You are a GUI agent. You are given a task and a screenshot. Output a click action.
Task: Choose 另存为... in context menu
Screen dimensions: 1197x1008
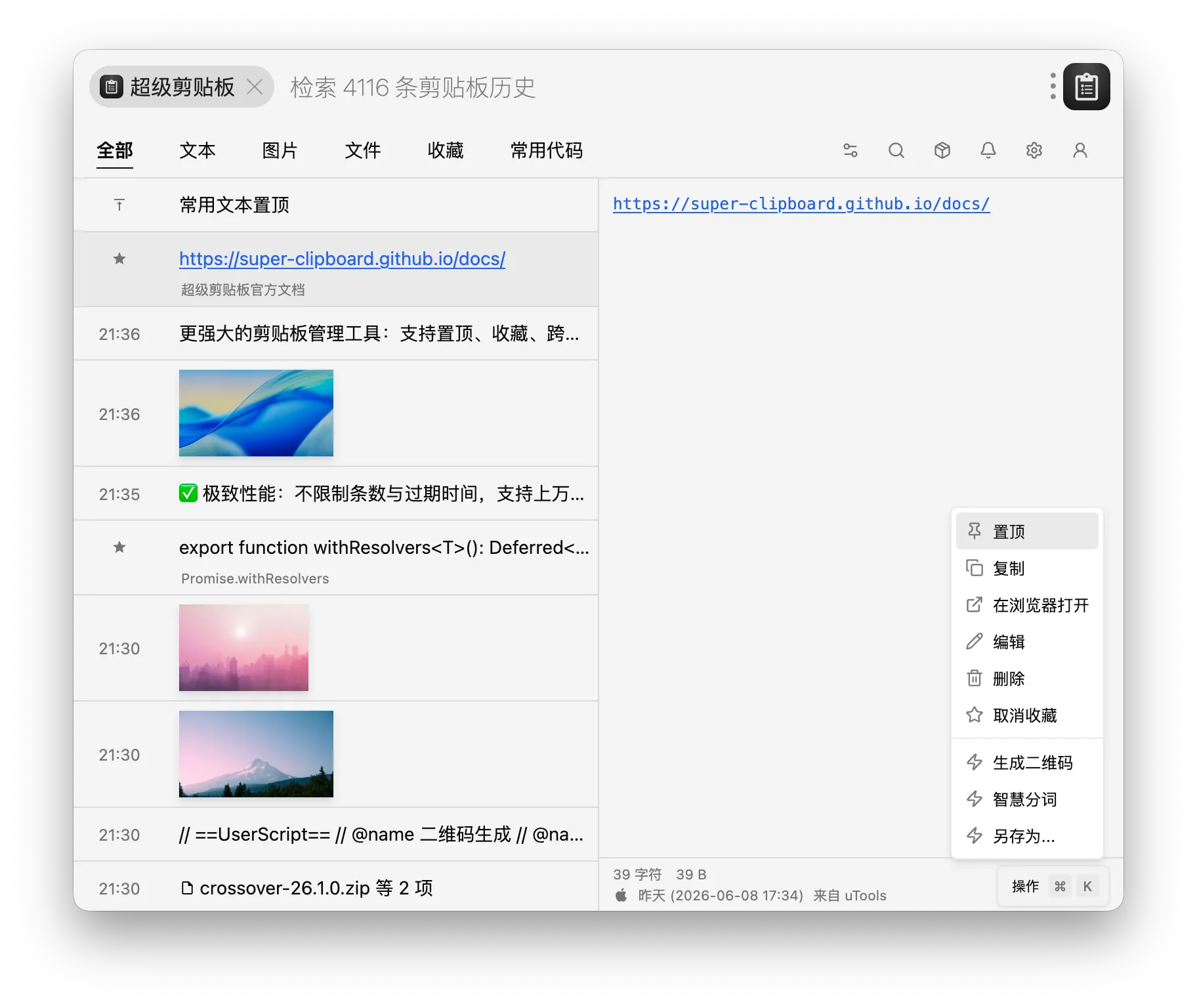point(1027,835)
